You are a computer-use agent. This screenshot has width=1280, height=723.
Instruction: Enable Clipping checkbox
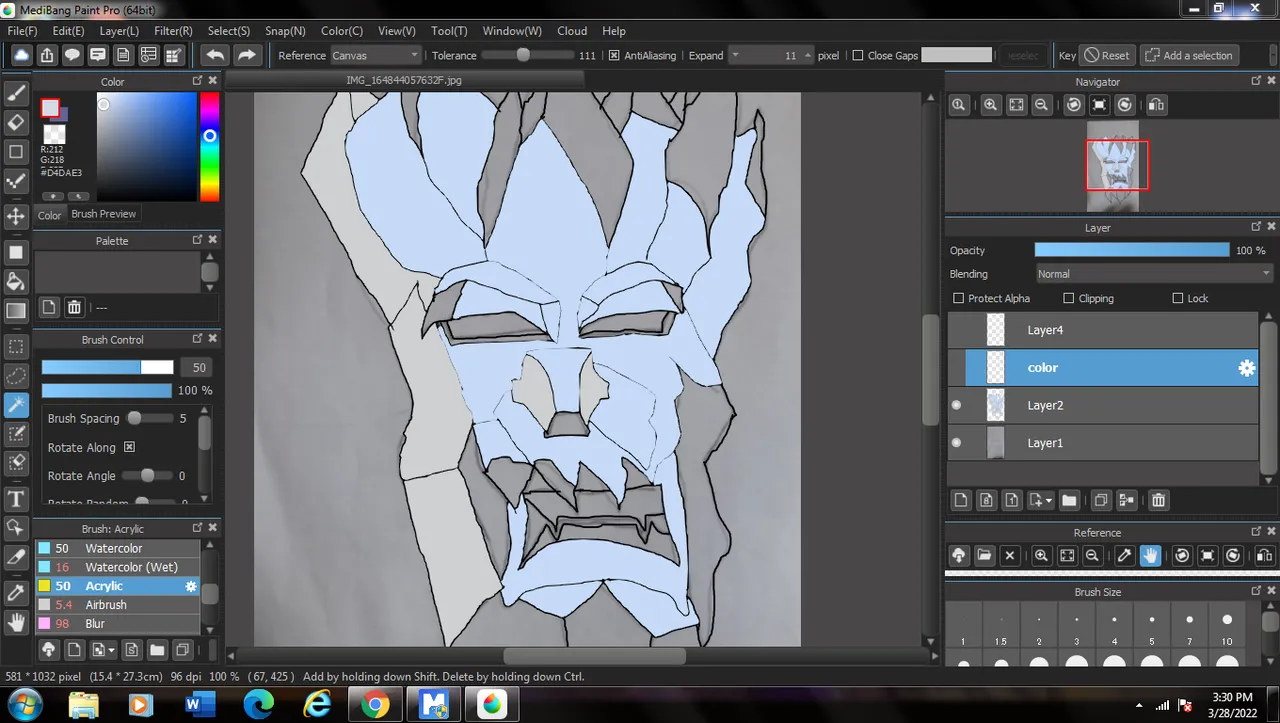(1069, 298)
